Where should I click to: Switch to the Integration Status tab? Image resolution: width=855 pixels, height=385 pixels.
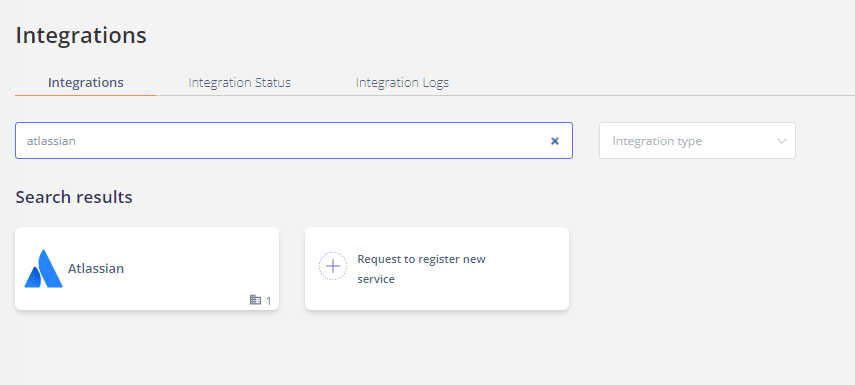click(x=239, y=82)
